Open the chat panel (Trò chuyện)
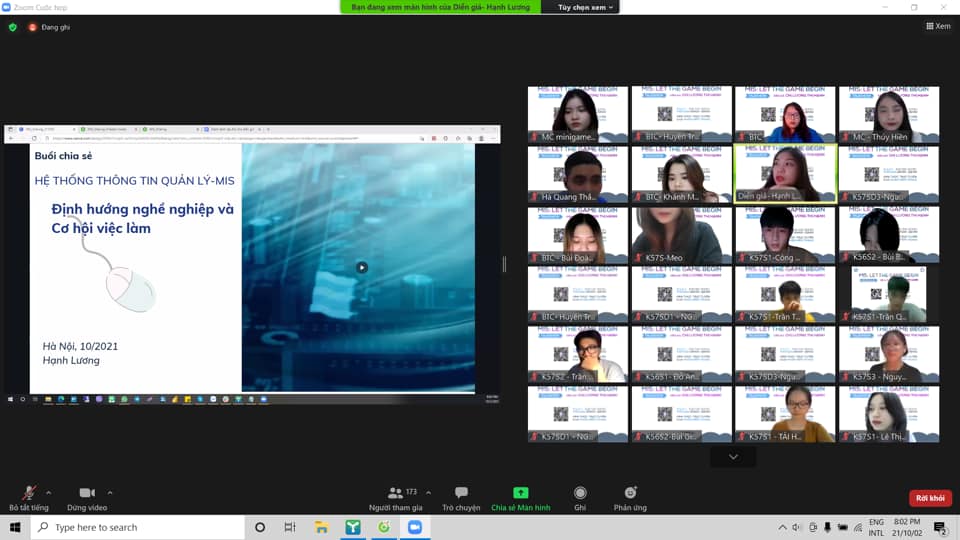 pyautogui.click(x=461, y=493)
